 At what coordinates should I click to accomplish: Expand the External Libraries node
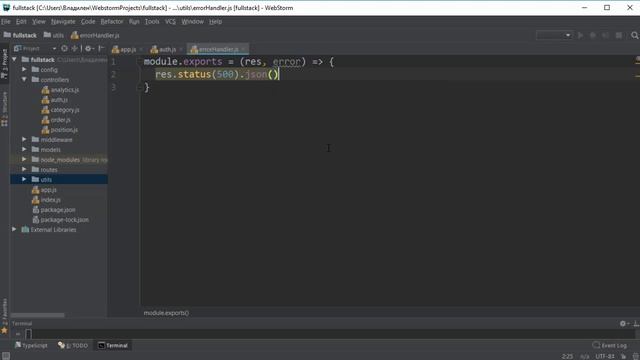pyautogui.click(x=15, y=229)
